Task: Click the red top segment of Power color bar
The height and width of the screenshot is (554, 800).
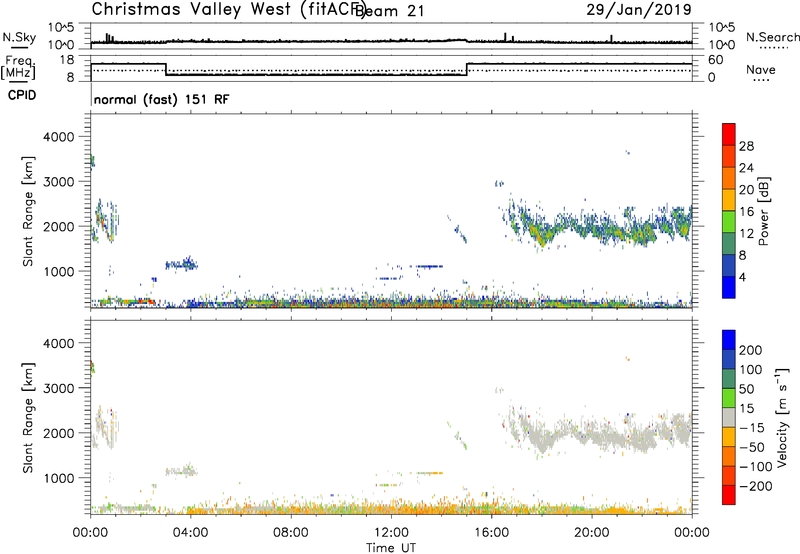Action: coord(729,134)
